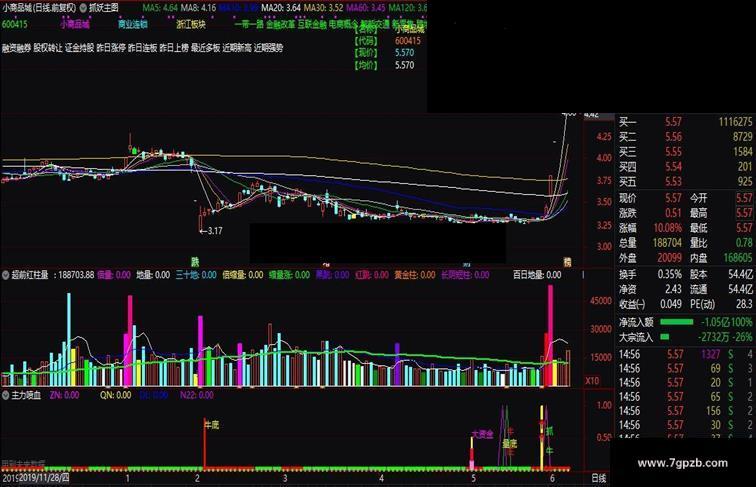Click the 小商品城 (日线,前复权) chart title

coord(39,8)
